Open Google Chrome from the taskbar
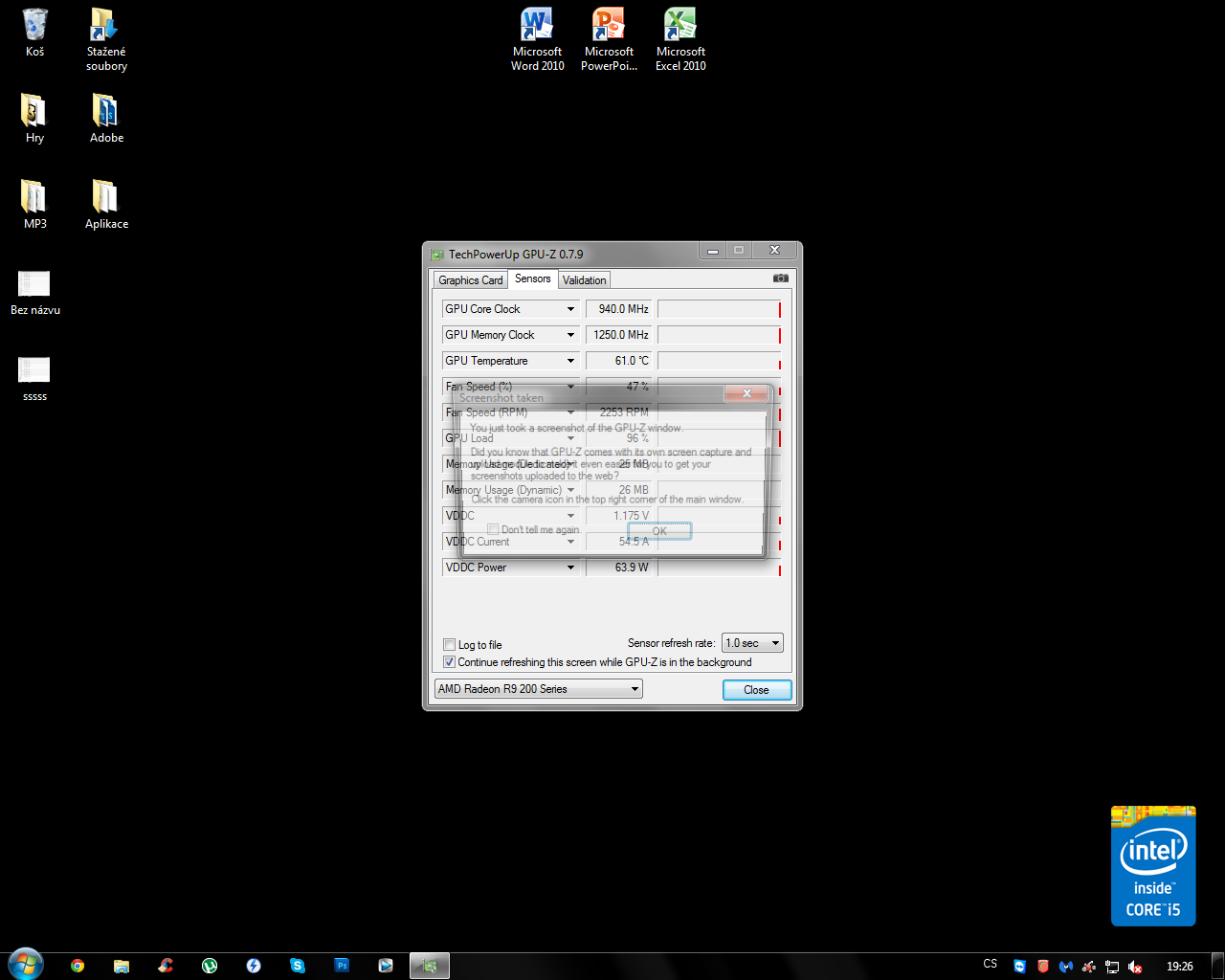The image size is (1225, 980). [78, 966]
